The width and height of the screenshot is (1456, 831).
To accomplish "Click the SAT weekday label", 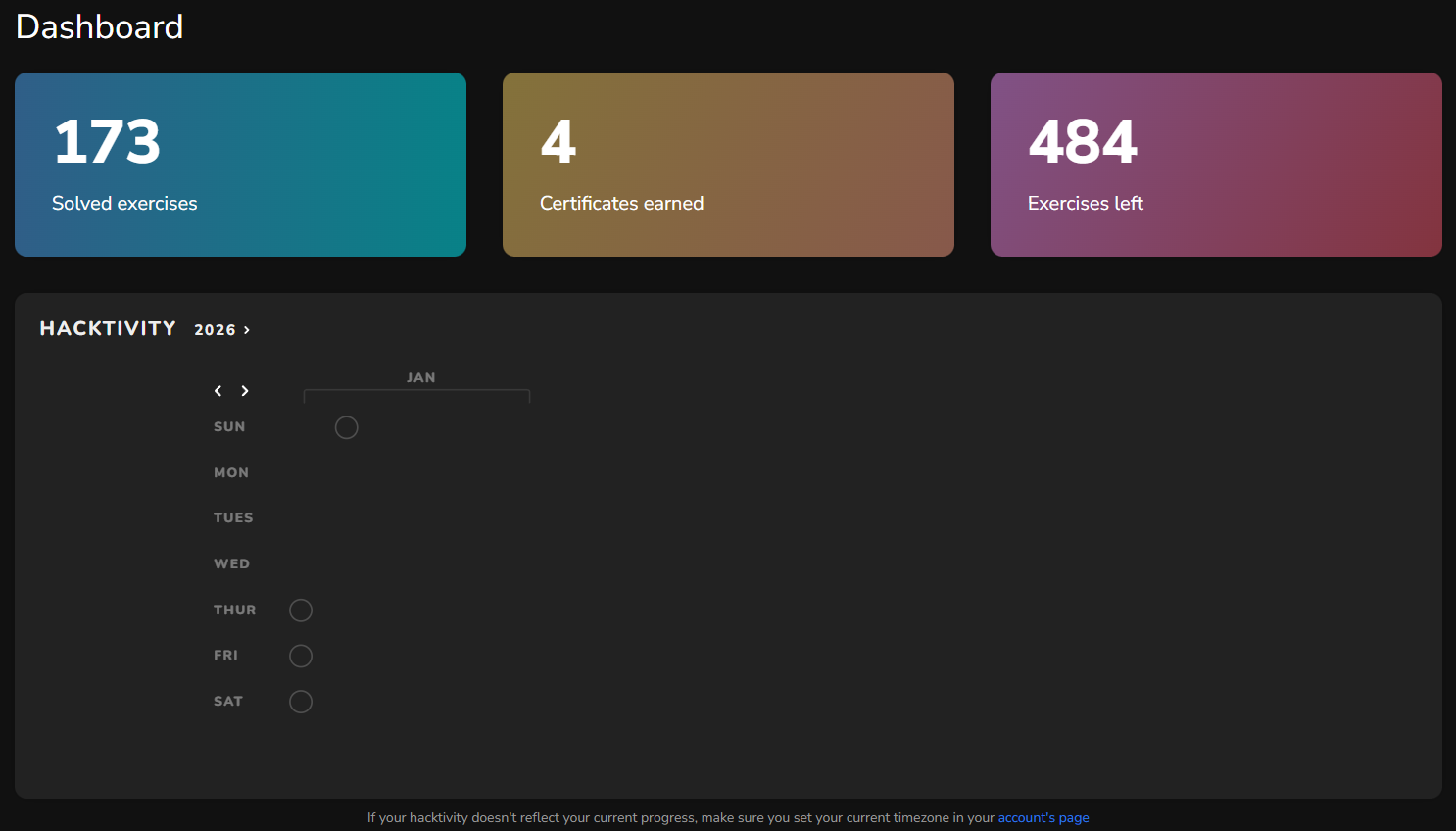I will click(x=228, y=701).
